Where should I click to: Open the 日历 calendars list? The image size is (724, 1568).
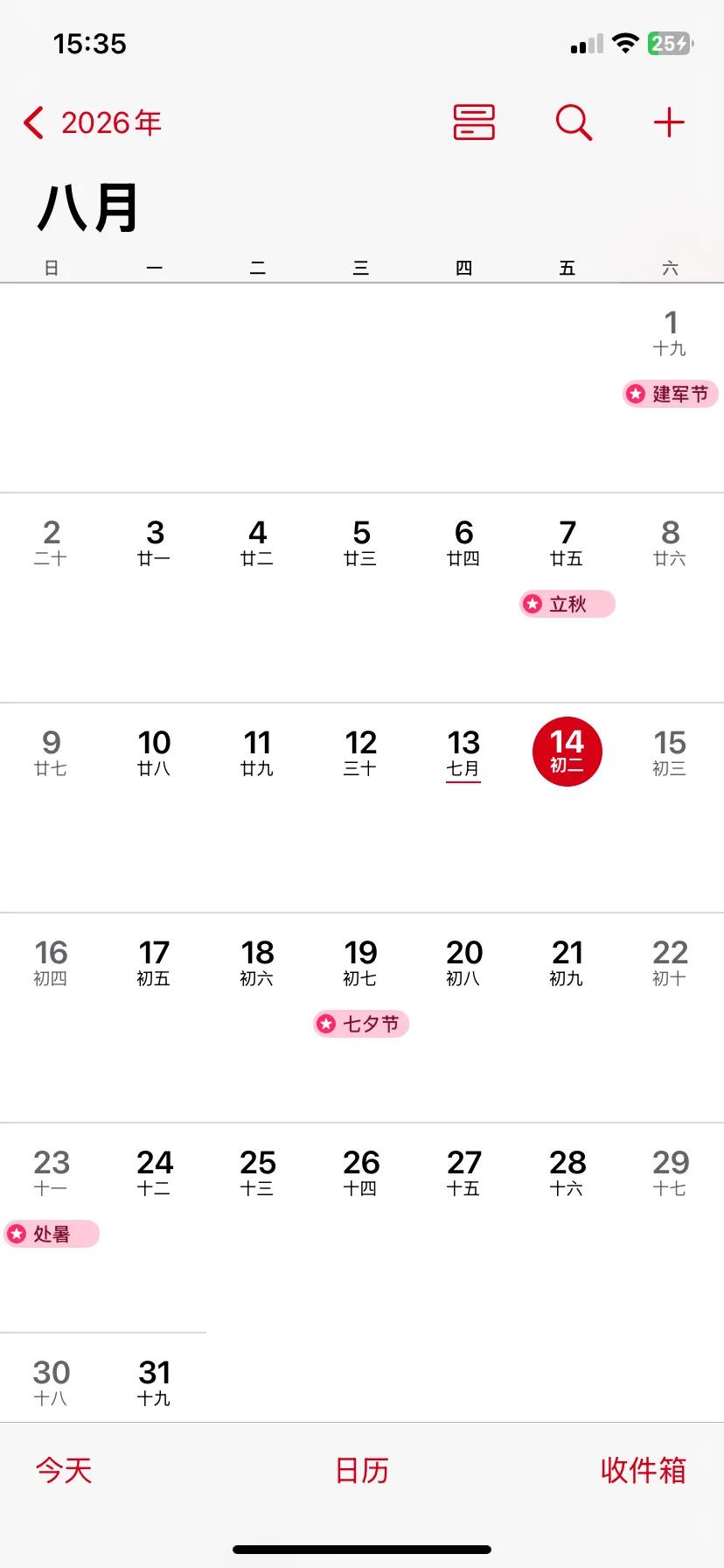pyautogui.click(x=362, y=1470)
